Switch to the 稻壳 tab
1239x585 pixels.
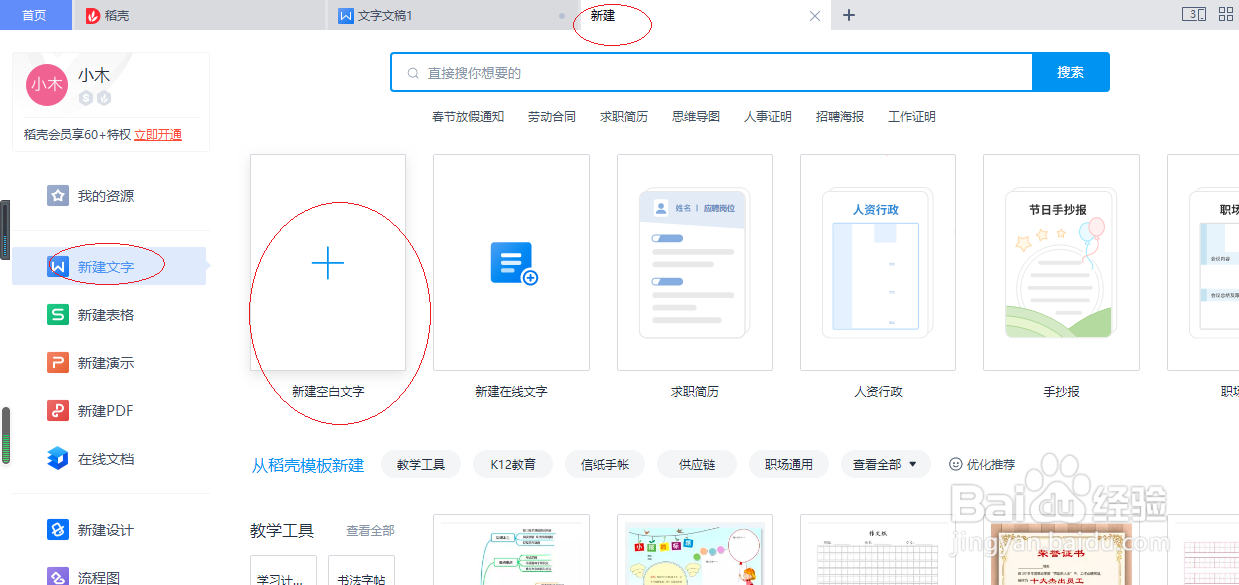click(200, 15)
